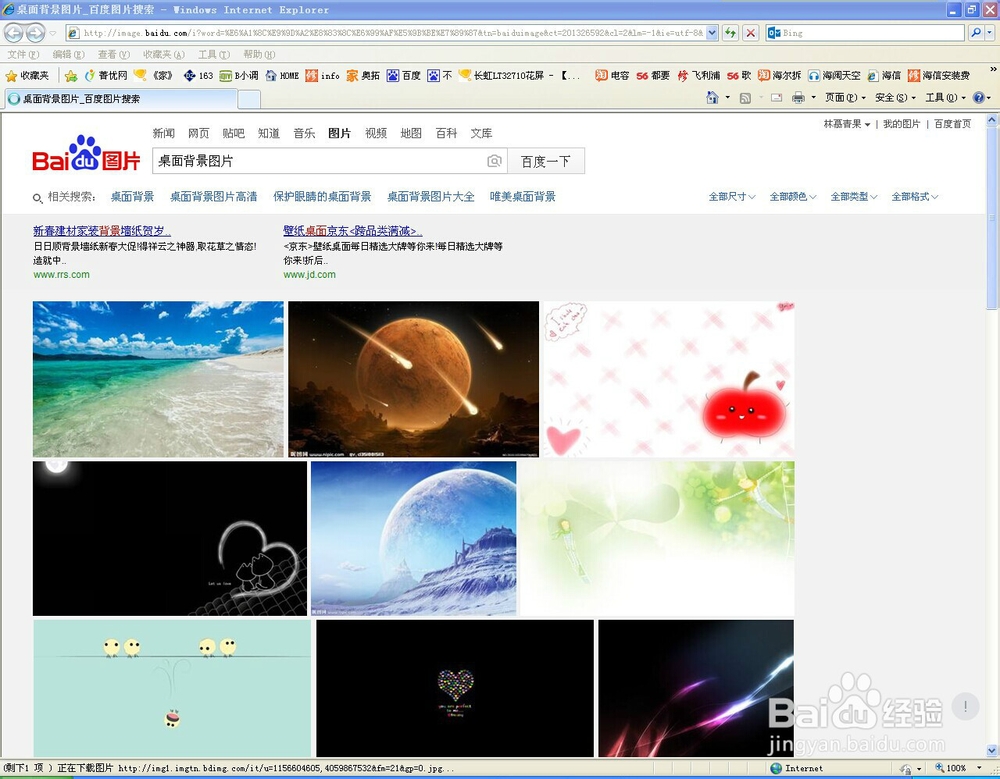1000x779 pixels.
Task: Select the 桌面背景图片 browser tab
Action: point(121,99)
